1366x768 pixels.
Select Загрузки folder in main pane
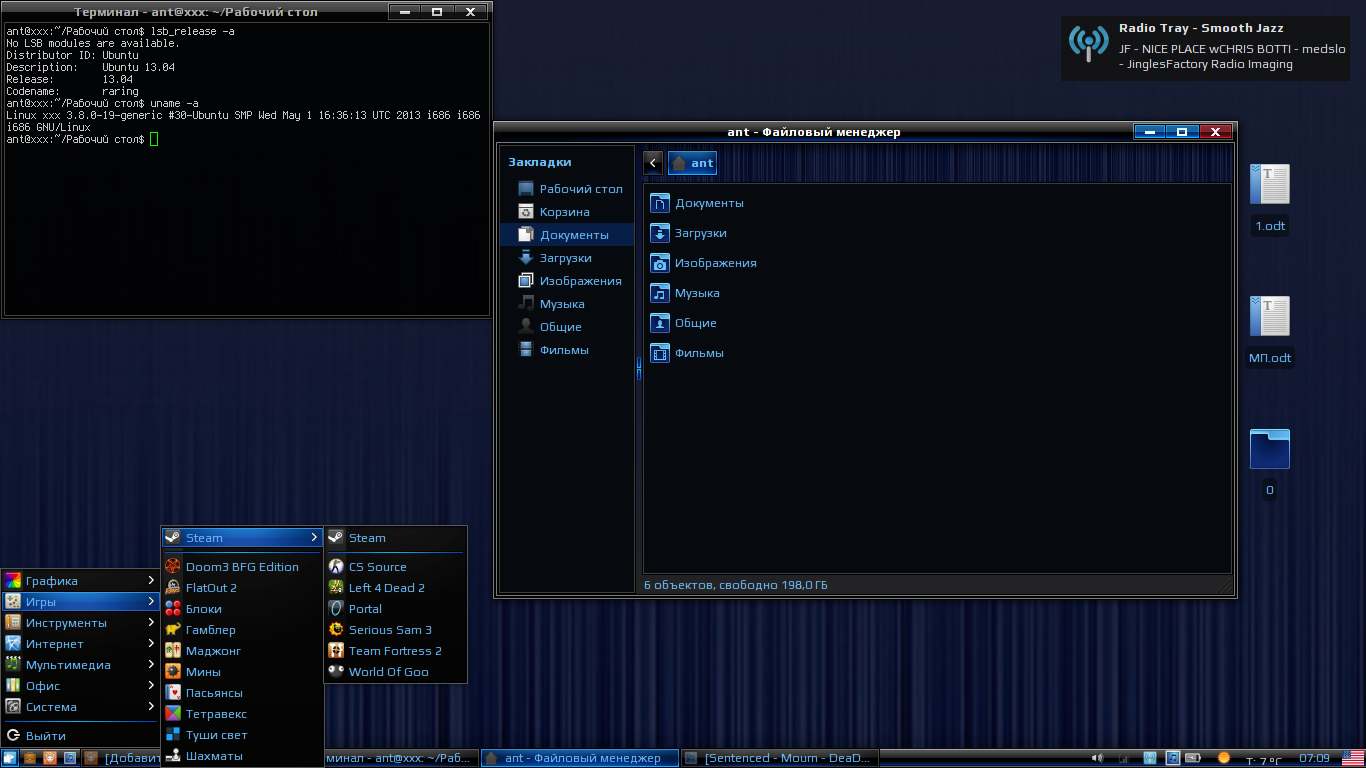689,233
